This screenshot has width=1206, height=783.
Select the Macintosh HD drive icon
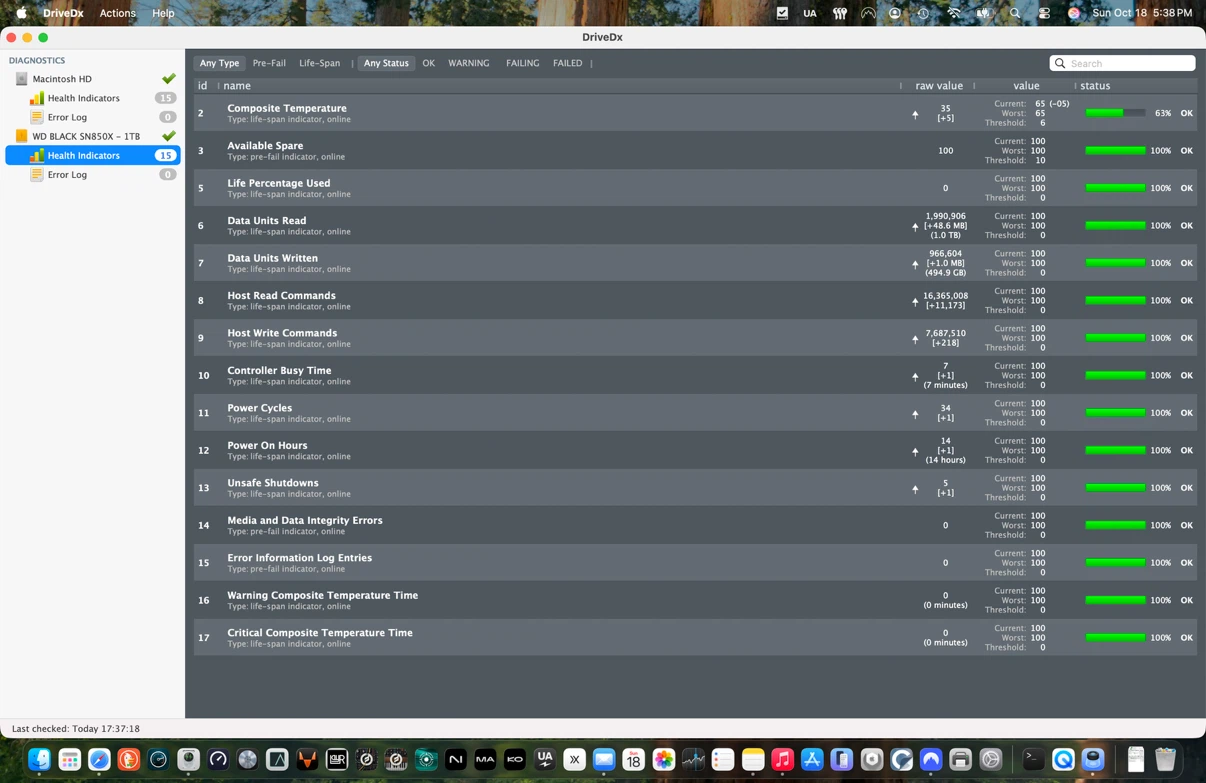(22, 79)
